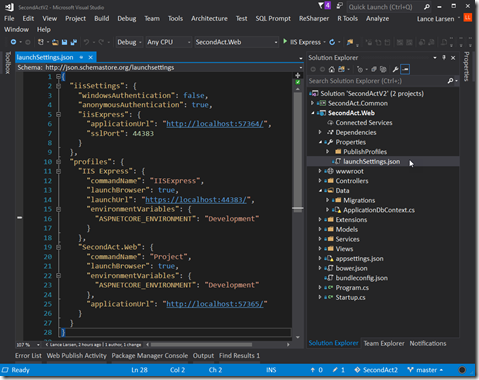Click the Quick Launch search magnifier icon

427,7
